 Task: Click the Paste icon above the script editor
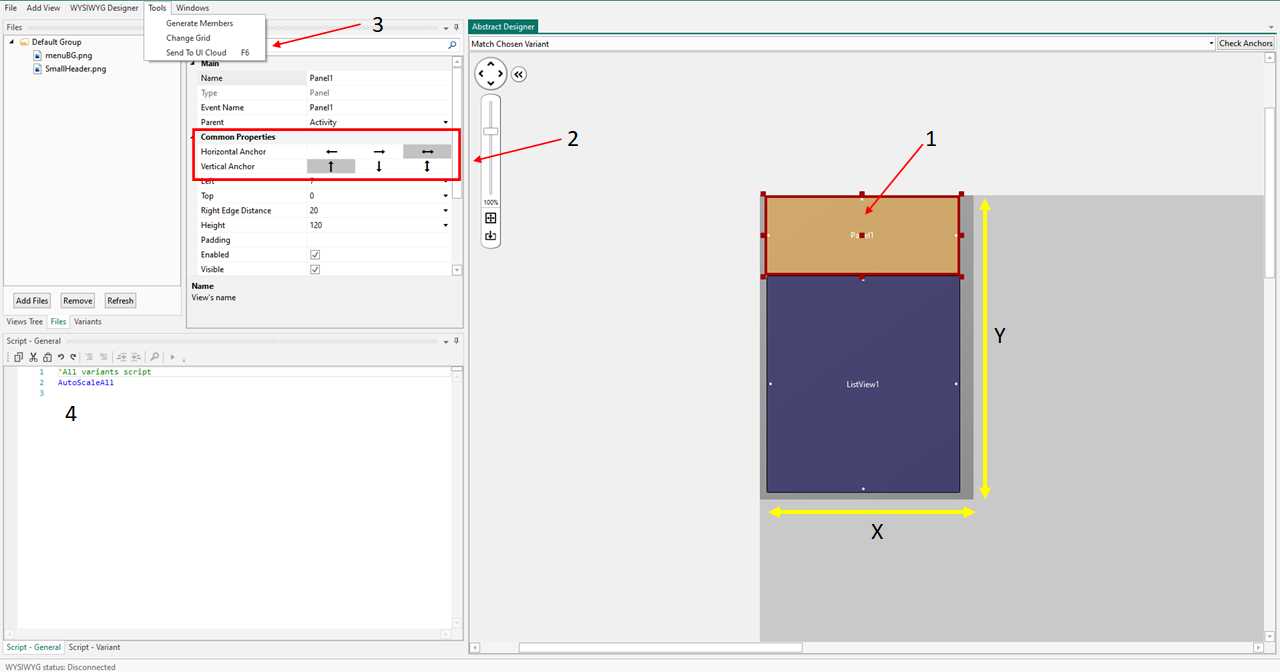pos(47,357)
